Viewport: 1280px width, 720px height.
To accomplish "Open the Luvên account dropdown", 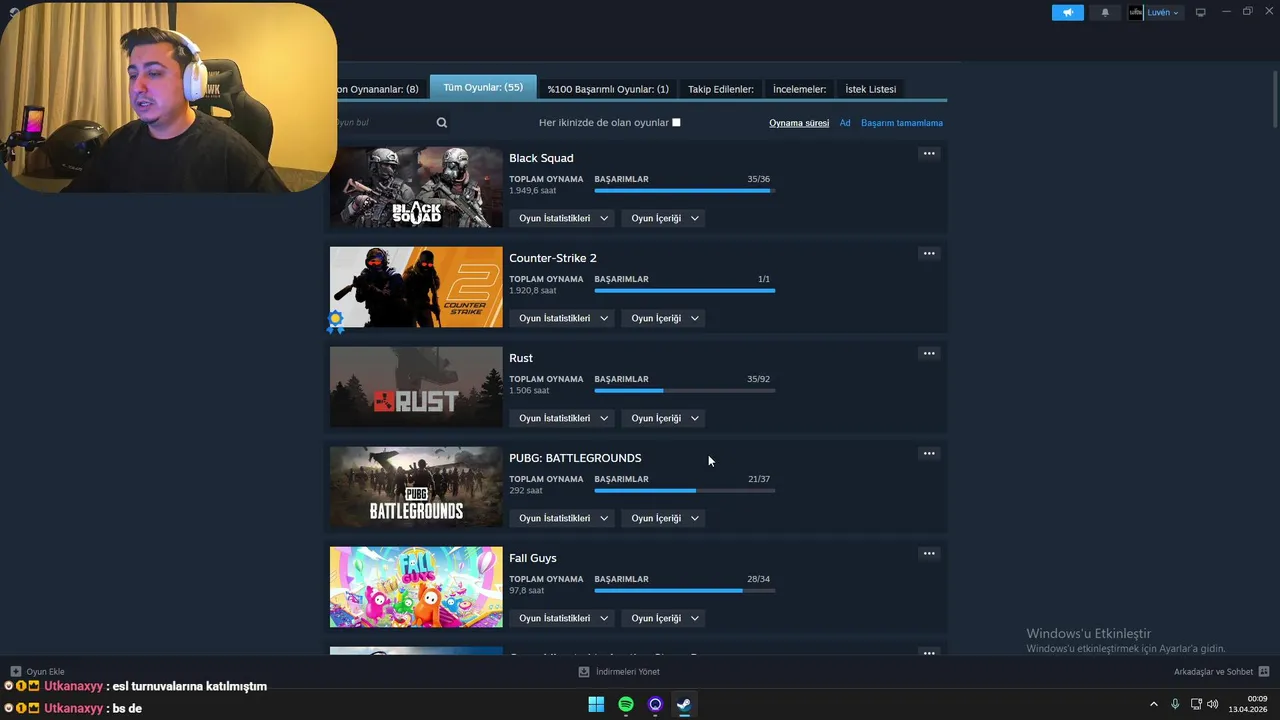I will click(1155, 13).
